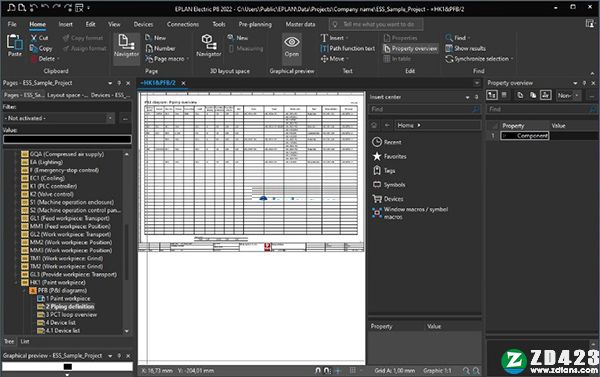The height and width of the screenshot is (377, 600).
Task: Collapse the ribbon with up arrow
Action: tap(592, 73)
